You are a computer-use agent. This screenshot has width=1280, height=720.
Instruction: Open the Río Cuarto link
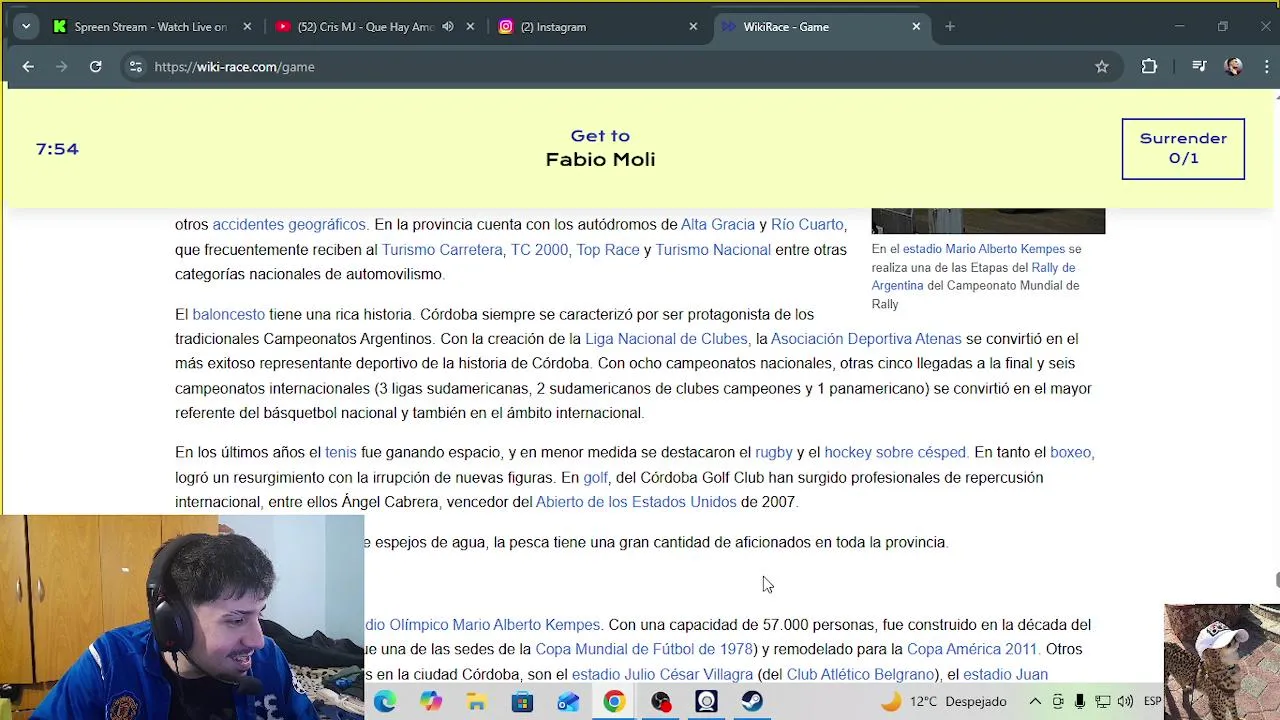point(807,225)
